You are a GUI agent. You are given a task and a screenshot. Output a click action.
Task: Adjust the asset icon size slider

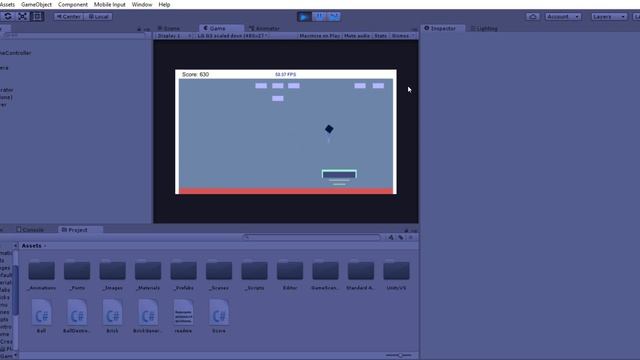[x=399, y=355]
